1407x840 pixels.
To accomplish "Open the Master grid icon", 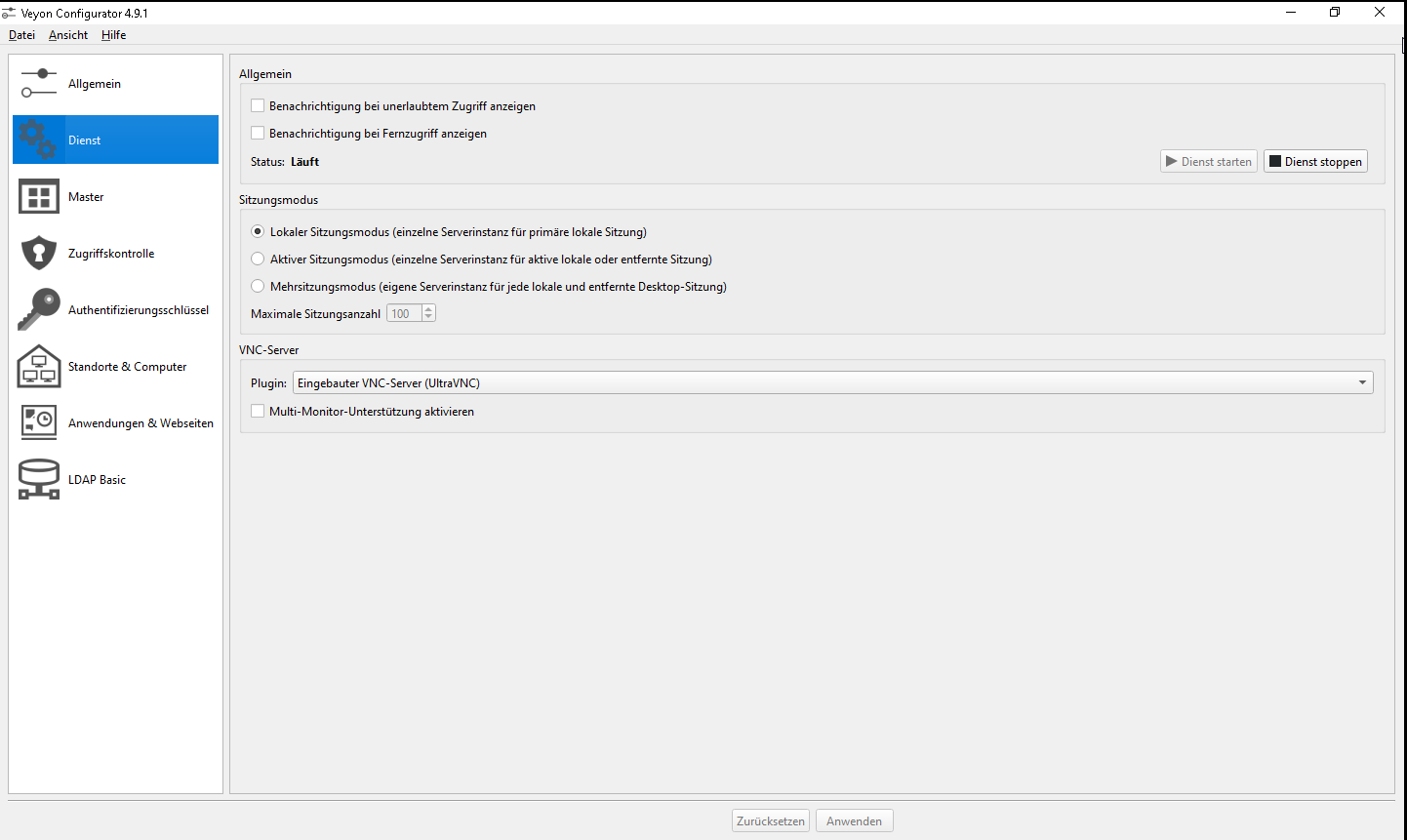I will pyautogui.click(x=39, y=197).
